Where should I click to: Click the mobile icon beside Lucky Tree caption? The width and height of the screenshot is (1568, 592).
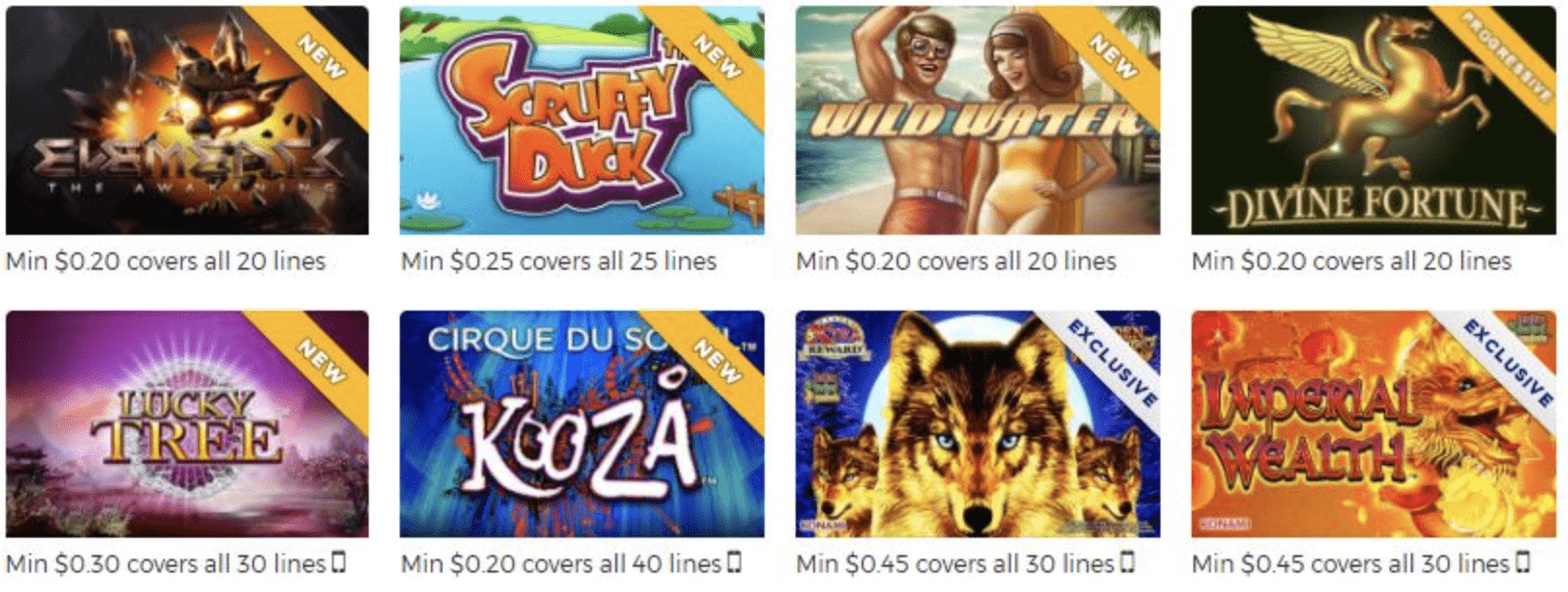coord(339,562)
